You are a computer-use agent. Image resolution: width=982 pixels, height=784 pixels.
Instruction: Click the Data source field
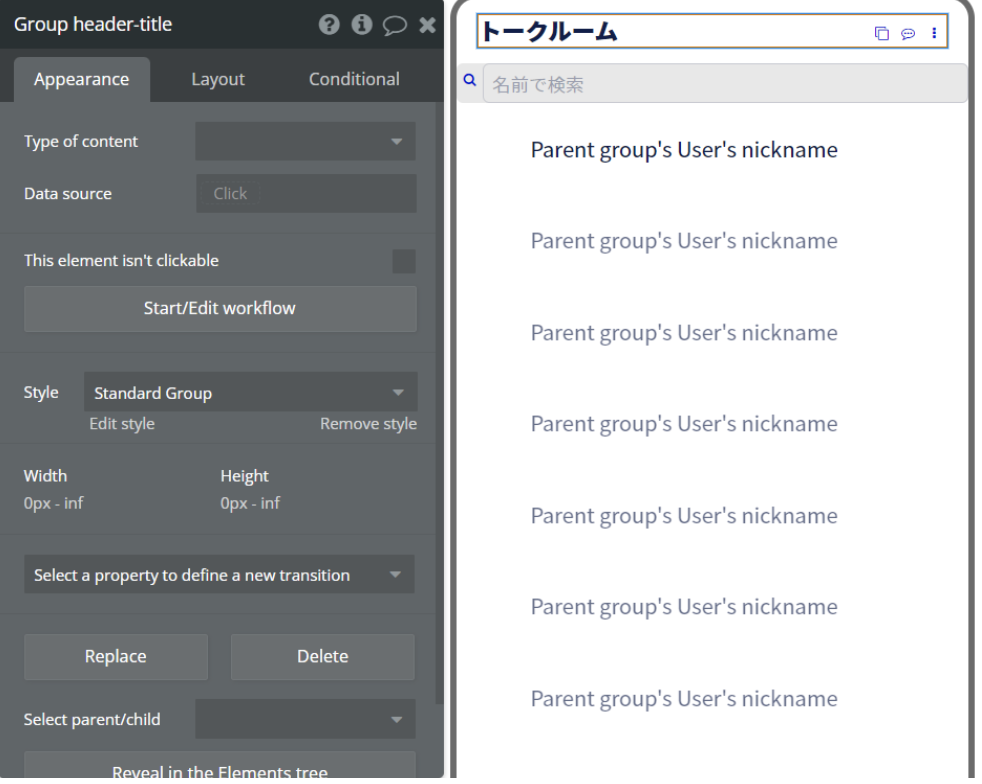click(x=305, y=194)
